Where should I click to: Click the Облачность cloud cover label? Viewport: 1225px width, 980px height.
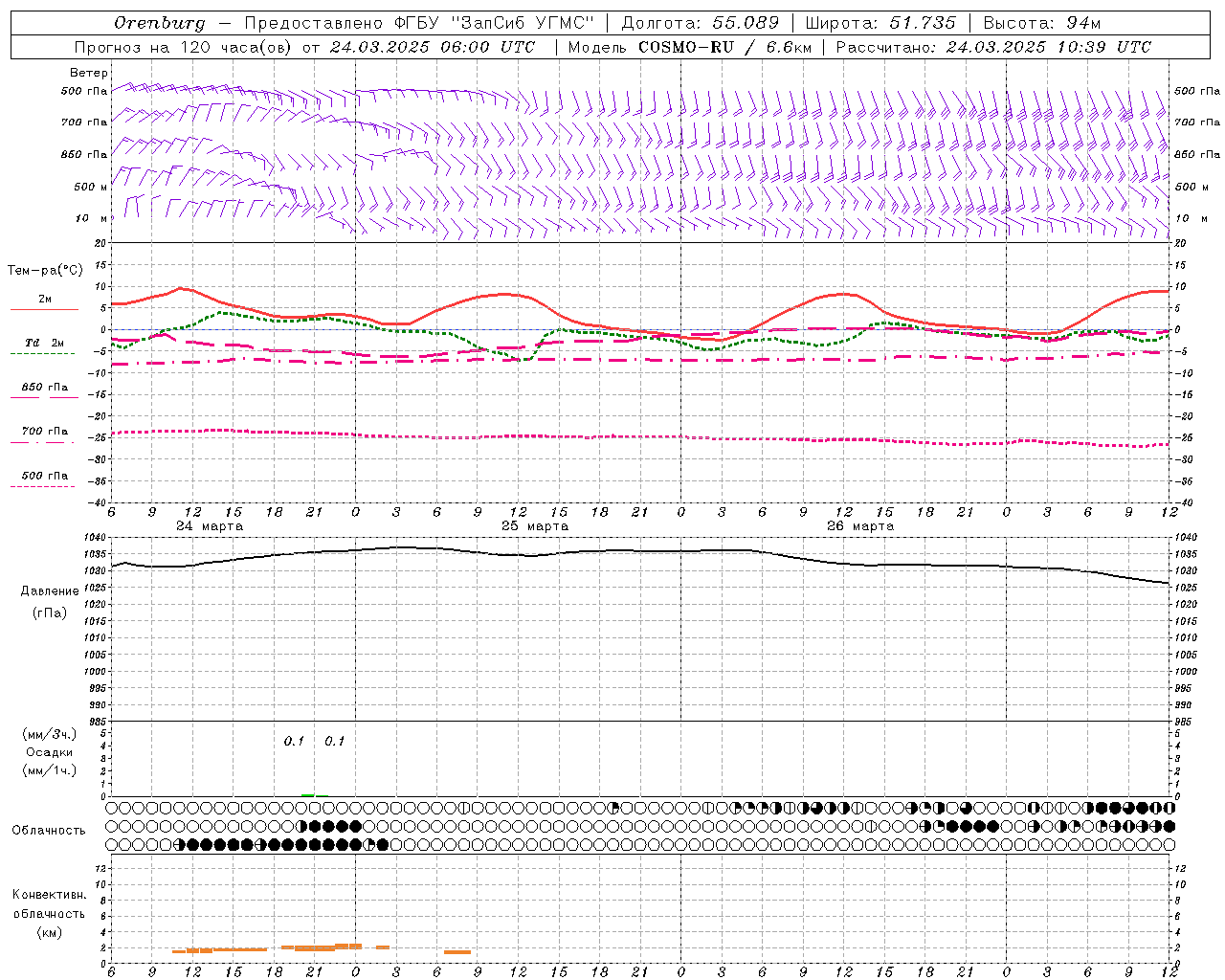click(49, 830)
